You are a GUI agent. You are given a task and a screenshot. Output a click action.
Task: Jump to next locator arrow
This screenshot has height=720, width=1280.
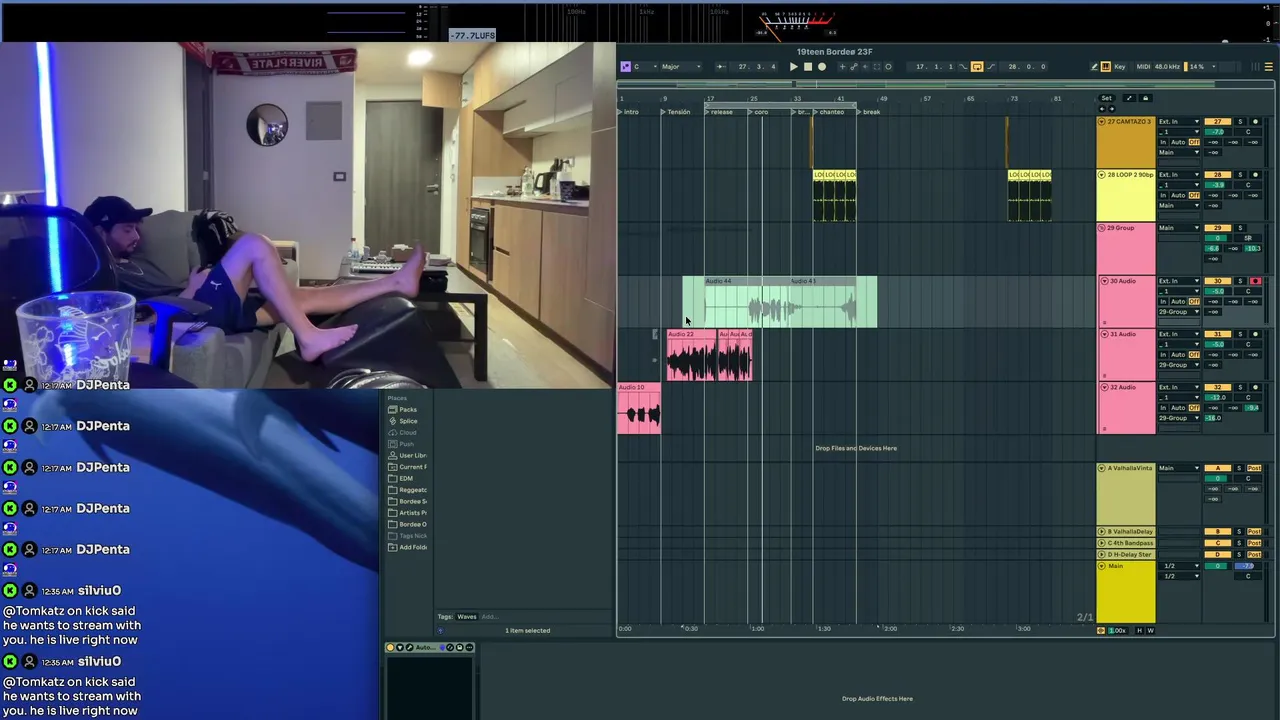click(x=1112, y=109)
